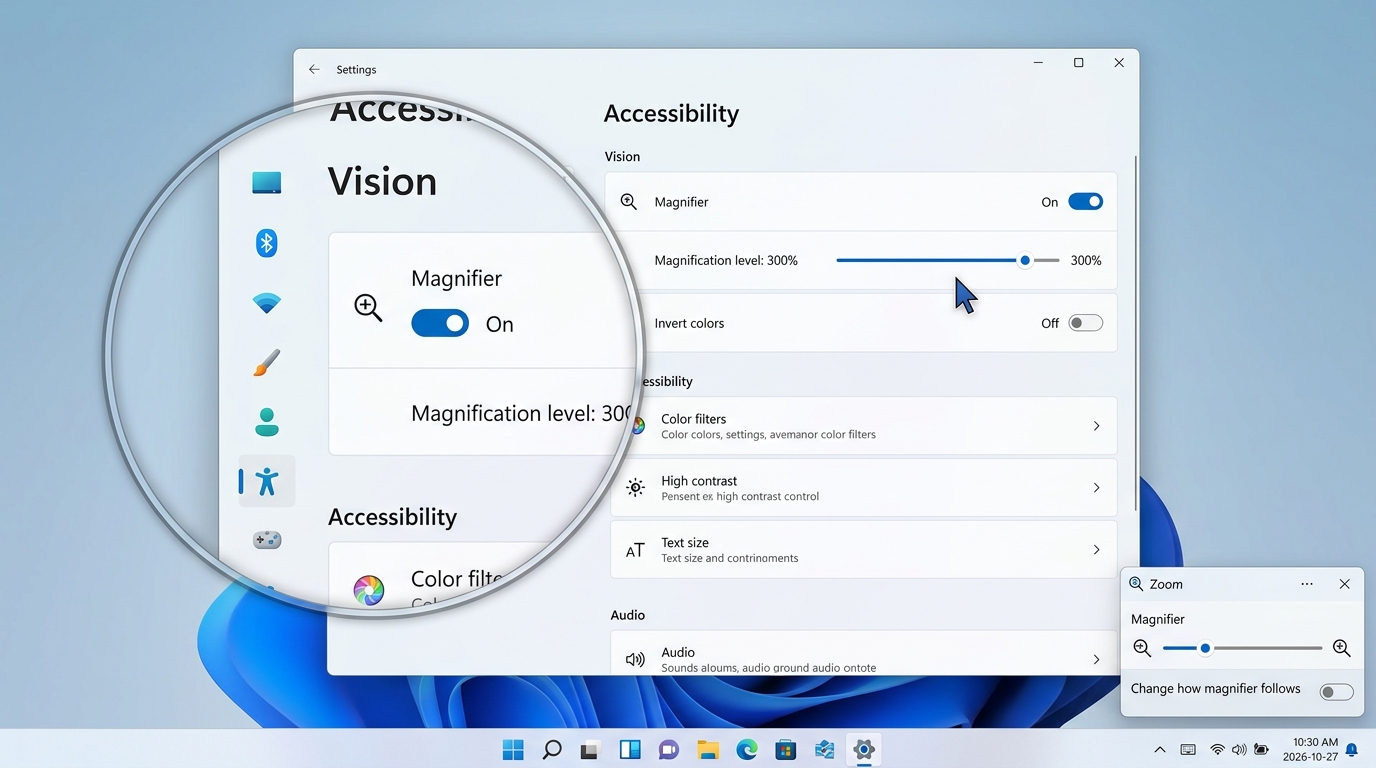Viewport: 1376px width, 768px height.
Task: Open System via the monitor icon in sidebar
Action: pos(266,182)
